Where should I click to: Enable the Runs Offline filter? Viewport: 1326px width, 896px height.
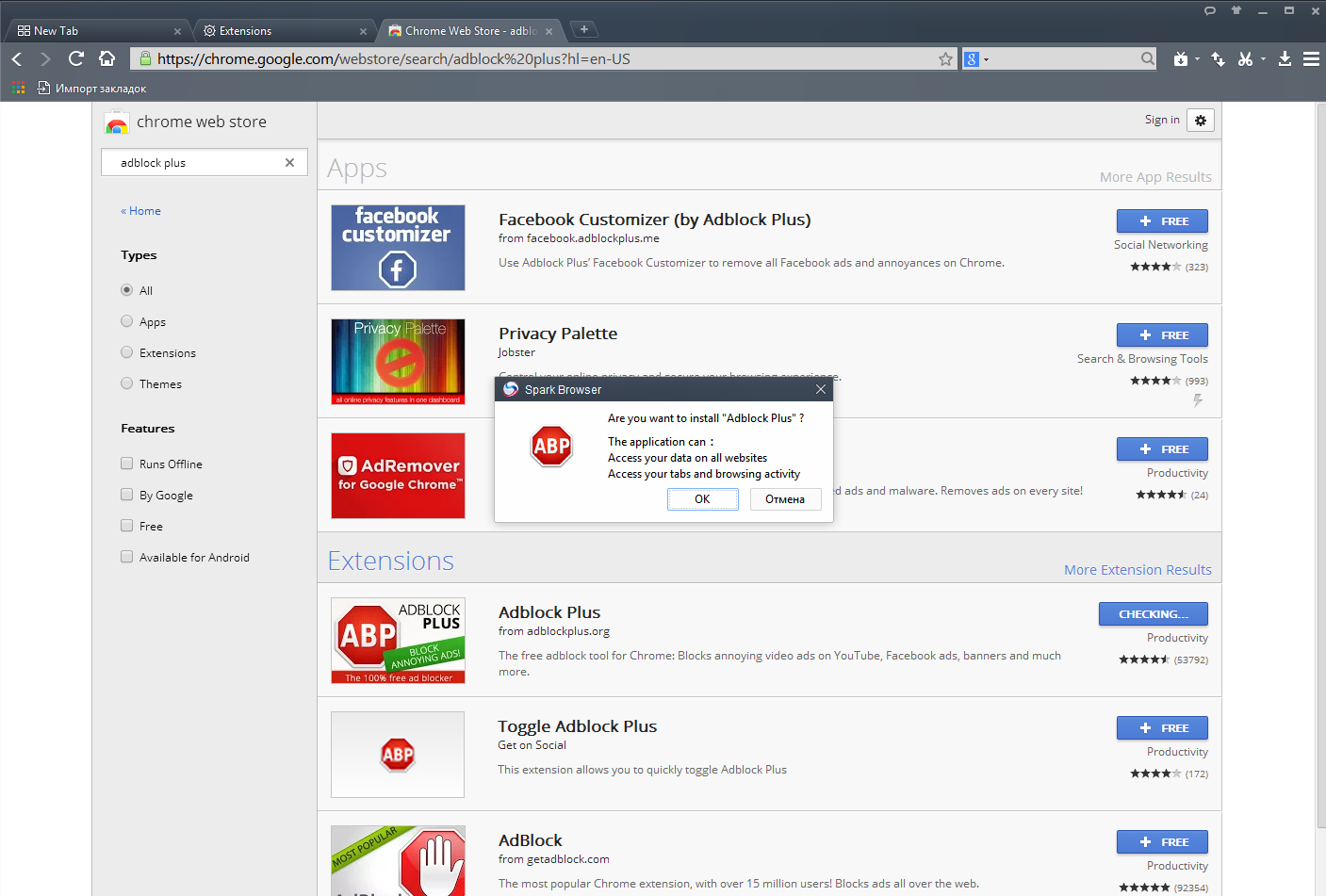(126, 464)
